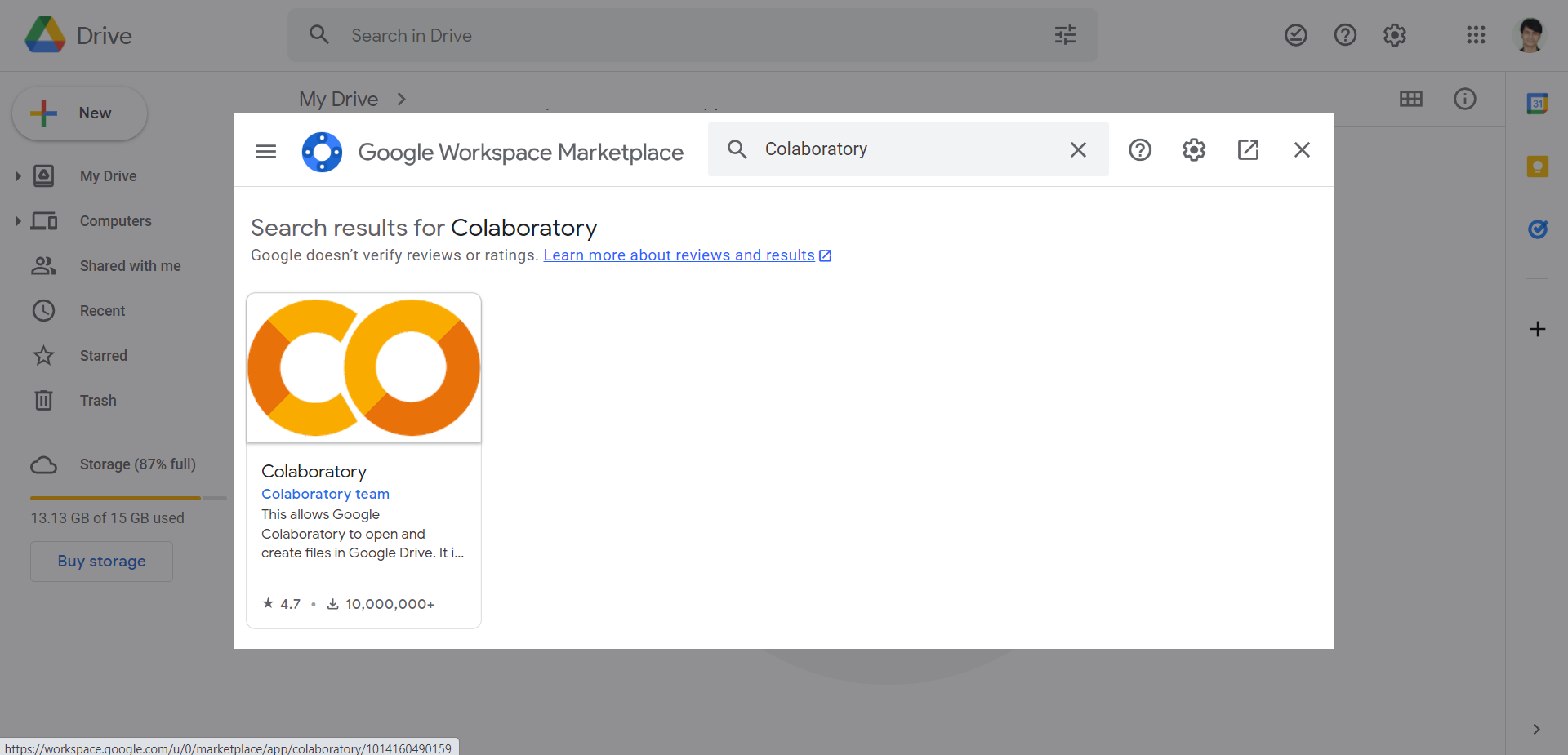Open Drive search options filter icon
This screenshot has height=755, width=1568.
[x=1065, y=35]
